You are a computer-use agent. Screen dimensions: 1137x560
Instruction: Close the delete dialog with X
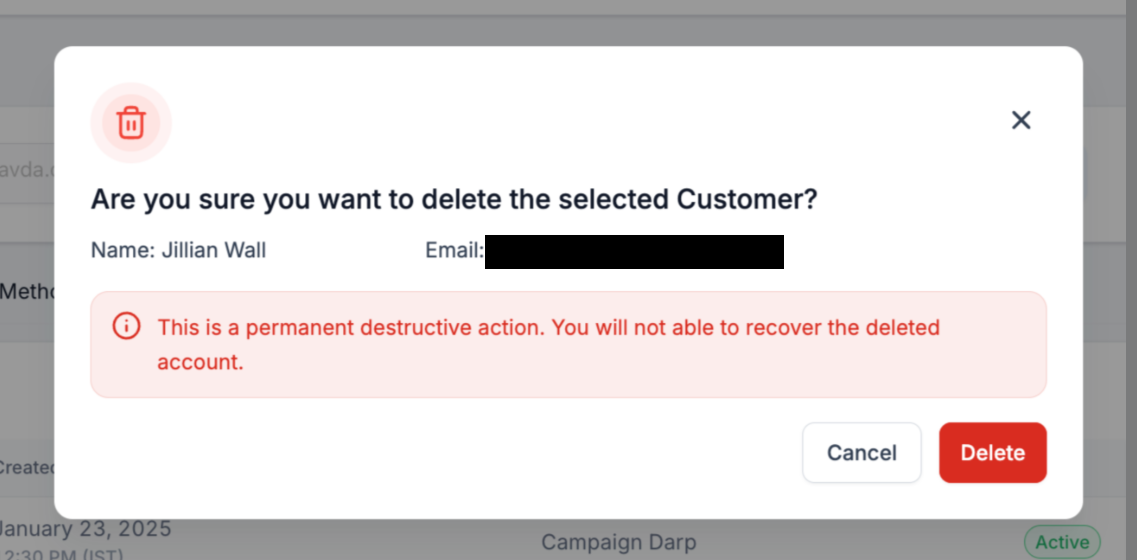click(x=1021, y=120)
